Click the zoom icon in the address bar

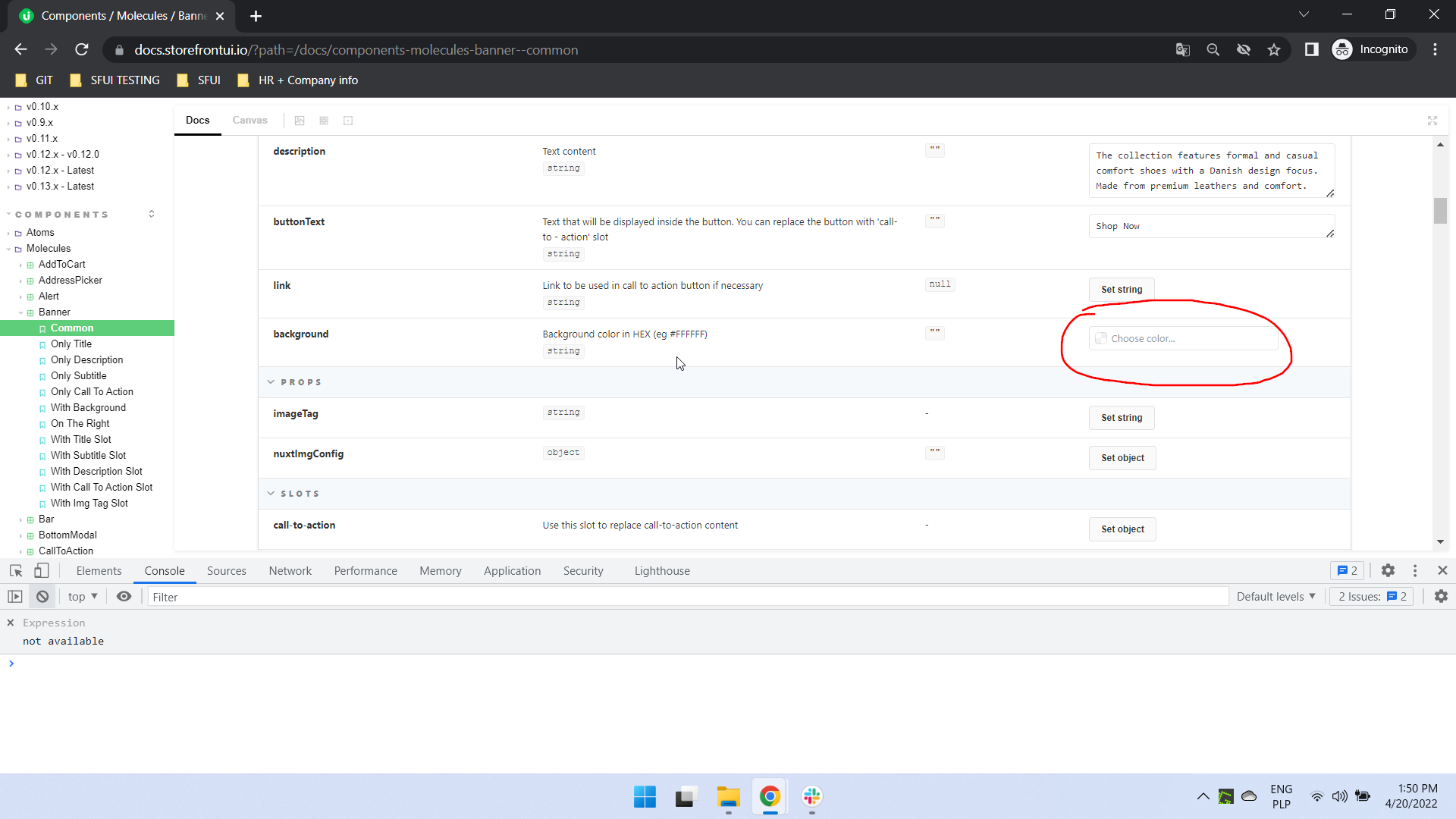(1213, 50)
